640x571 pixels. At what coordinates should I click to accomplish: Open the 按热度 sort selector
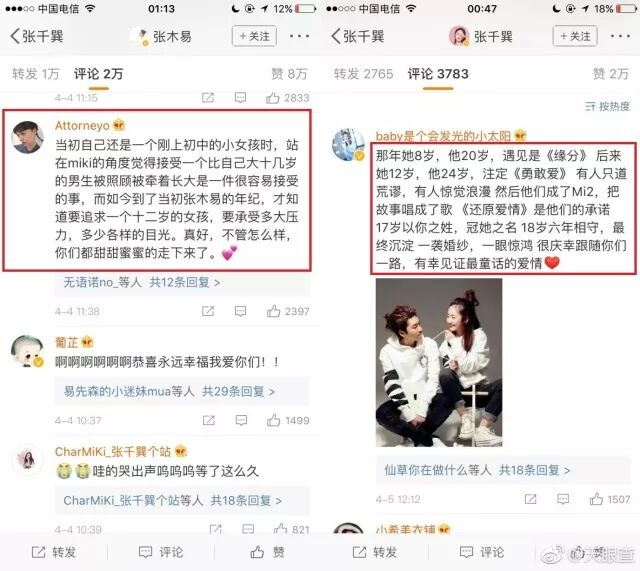click(607, 107)
